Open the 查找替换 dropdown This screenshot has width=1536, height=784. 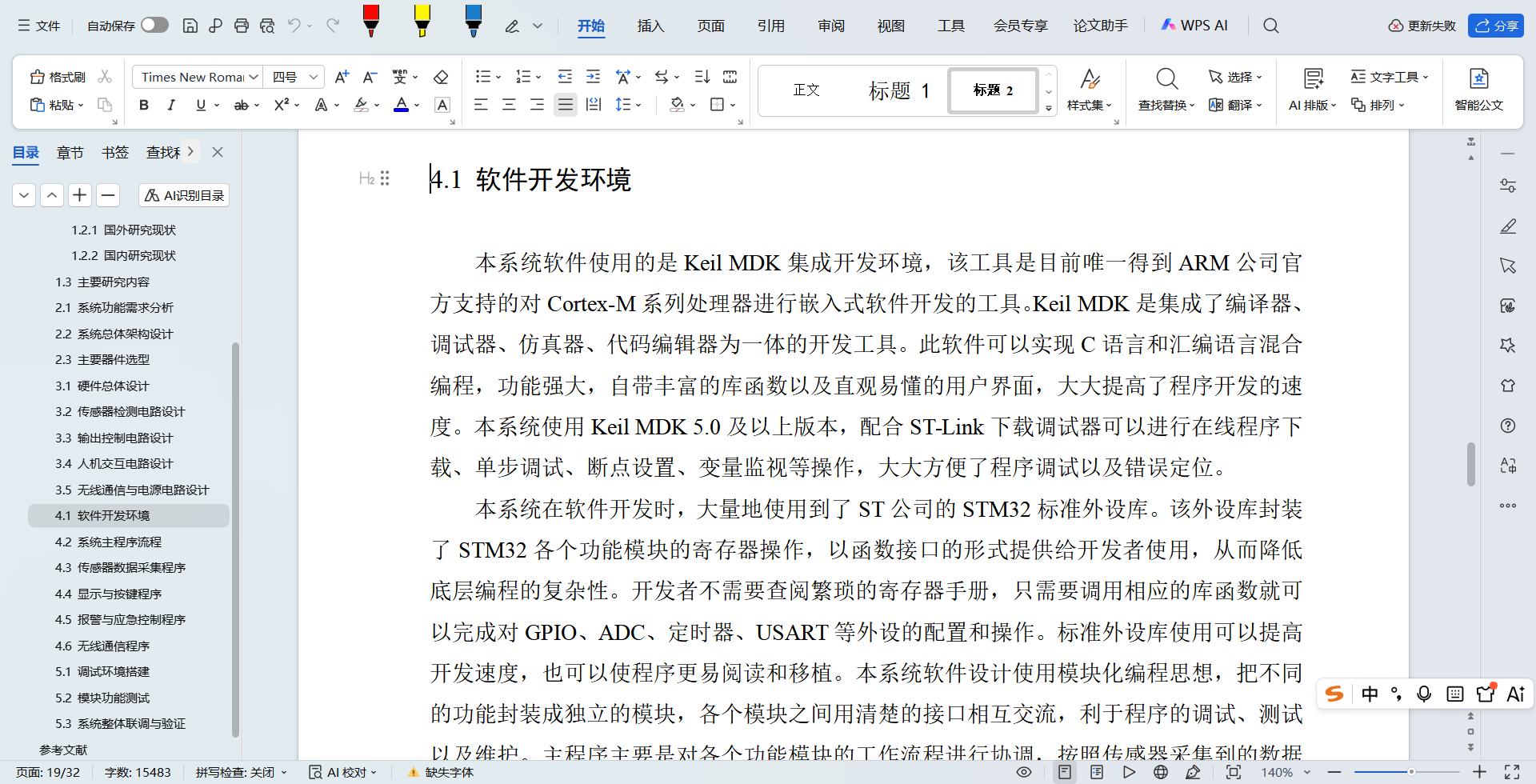pyautogui.click(x=1166, y=105)
